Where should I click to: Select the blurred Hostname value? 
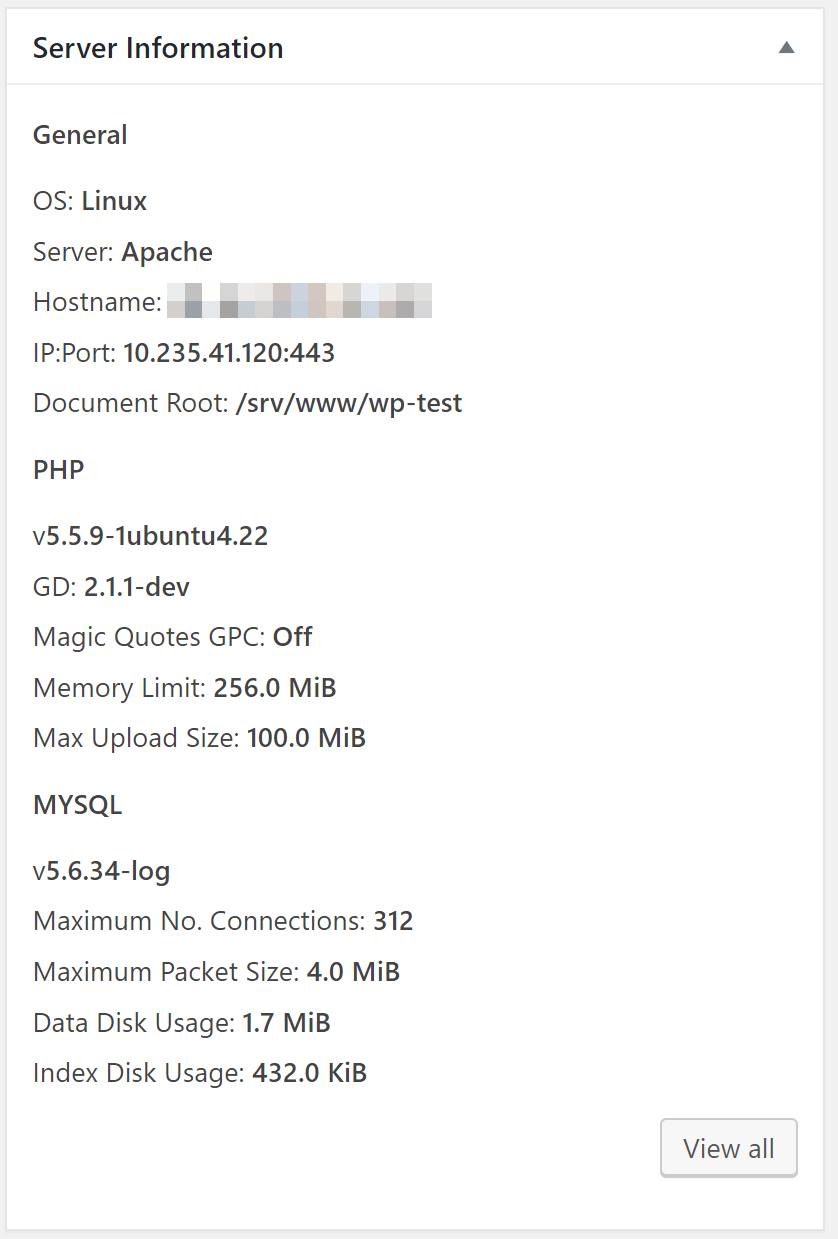tap(299, 301)
